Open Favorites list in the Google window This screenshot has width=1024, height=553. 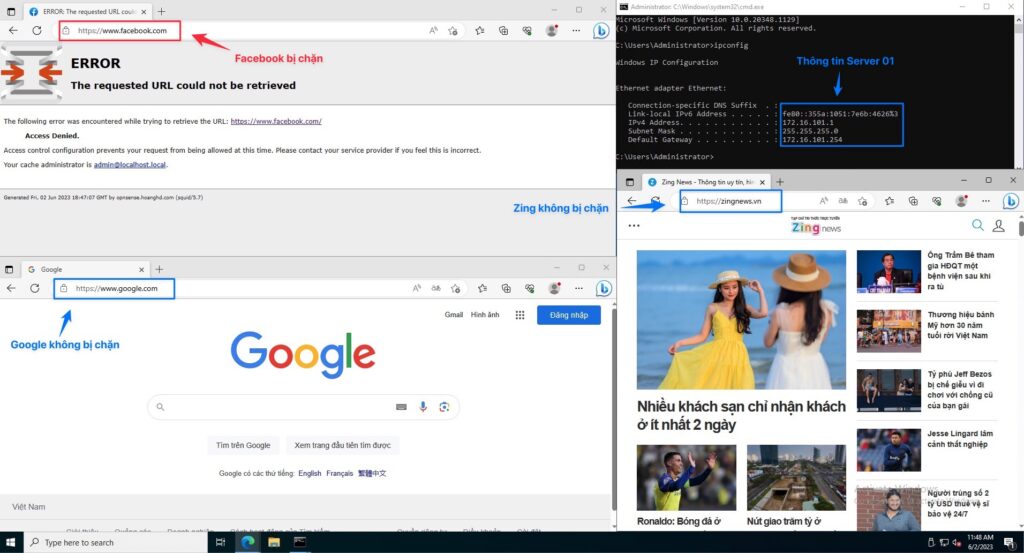tap(482, 288)
